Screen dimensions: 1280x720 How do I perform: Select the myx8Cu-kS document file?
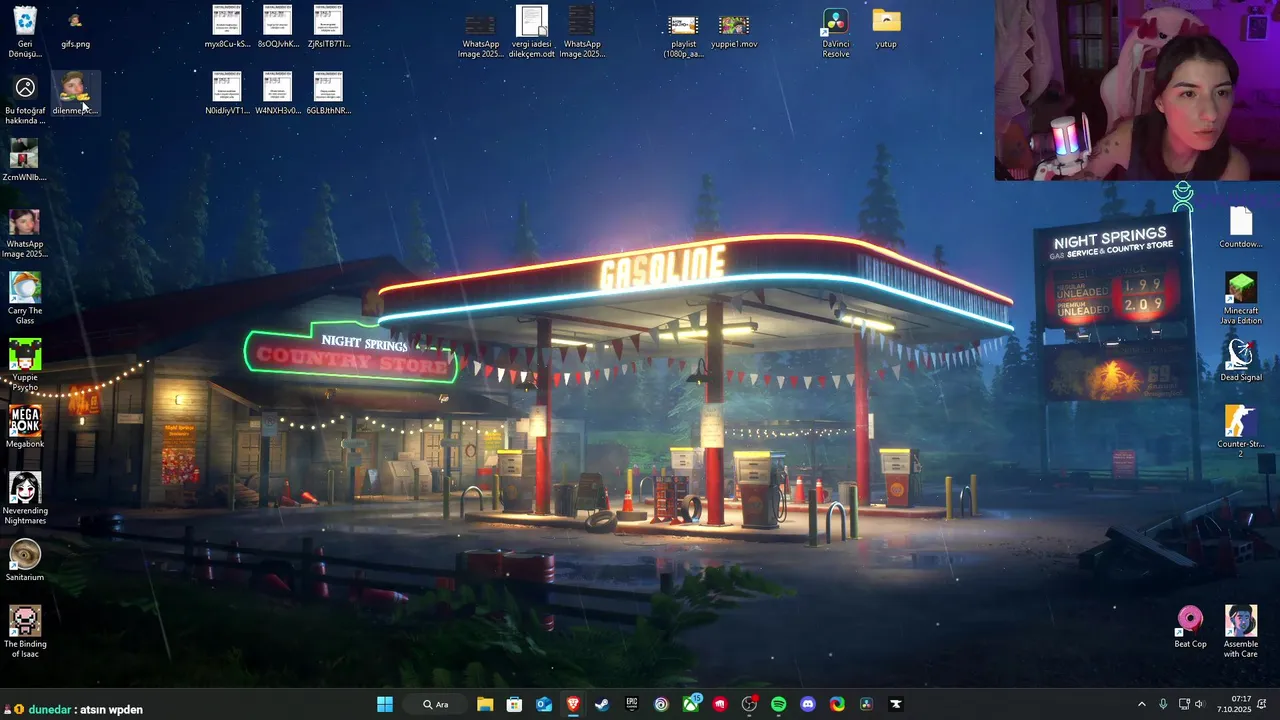pyautogui.click(x=227, y=27)
